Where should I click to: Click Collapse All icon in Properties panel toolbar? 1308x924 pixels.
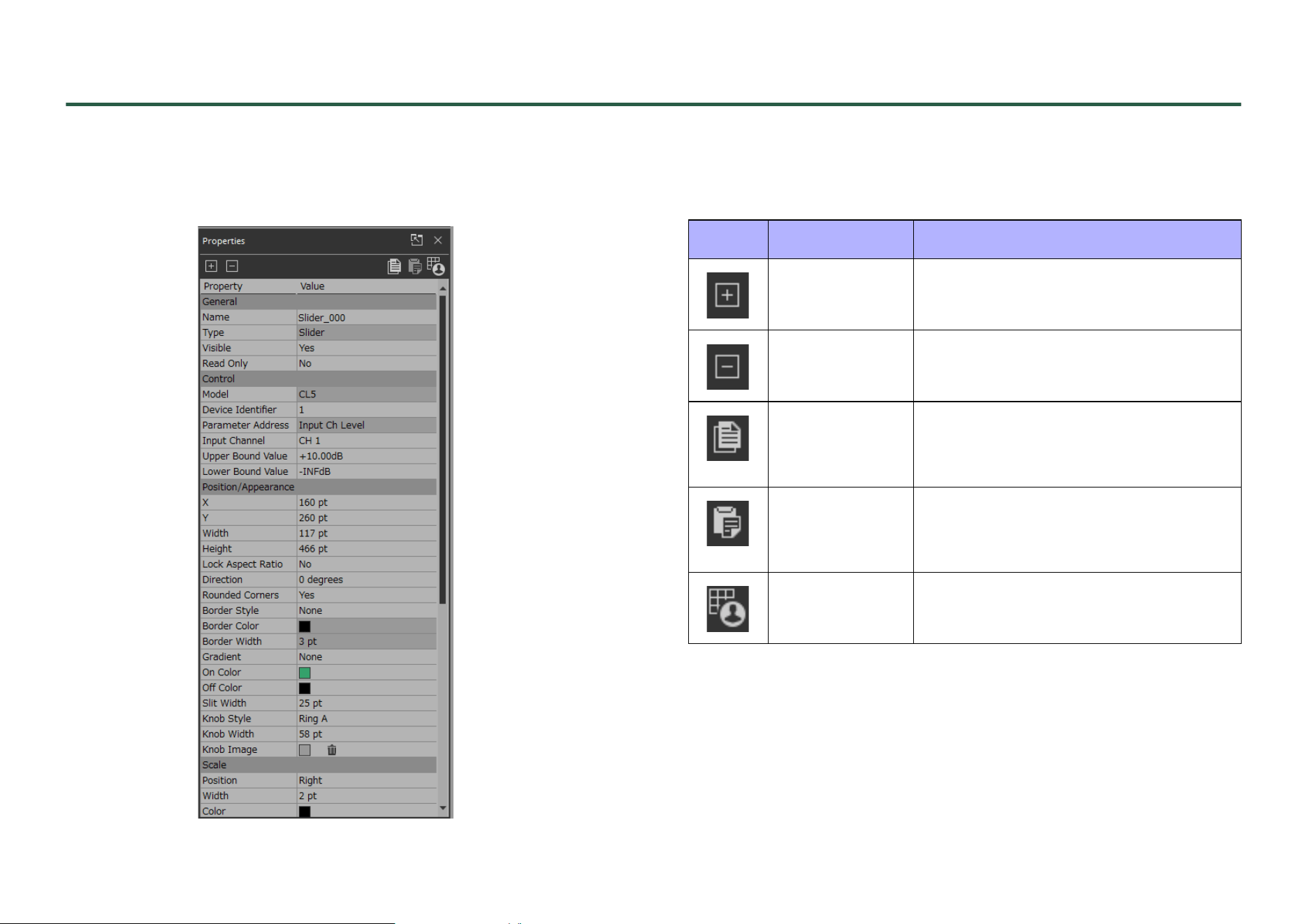pyautogui.click(x=233, y=266)
